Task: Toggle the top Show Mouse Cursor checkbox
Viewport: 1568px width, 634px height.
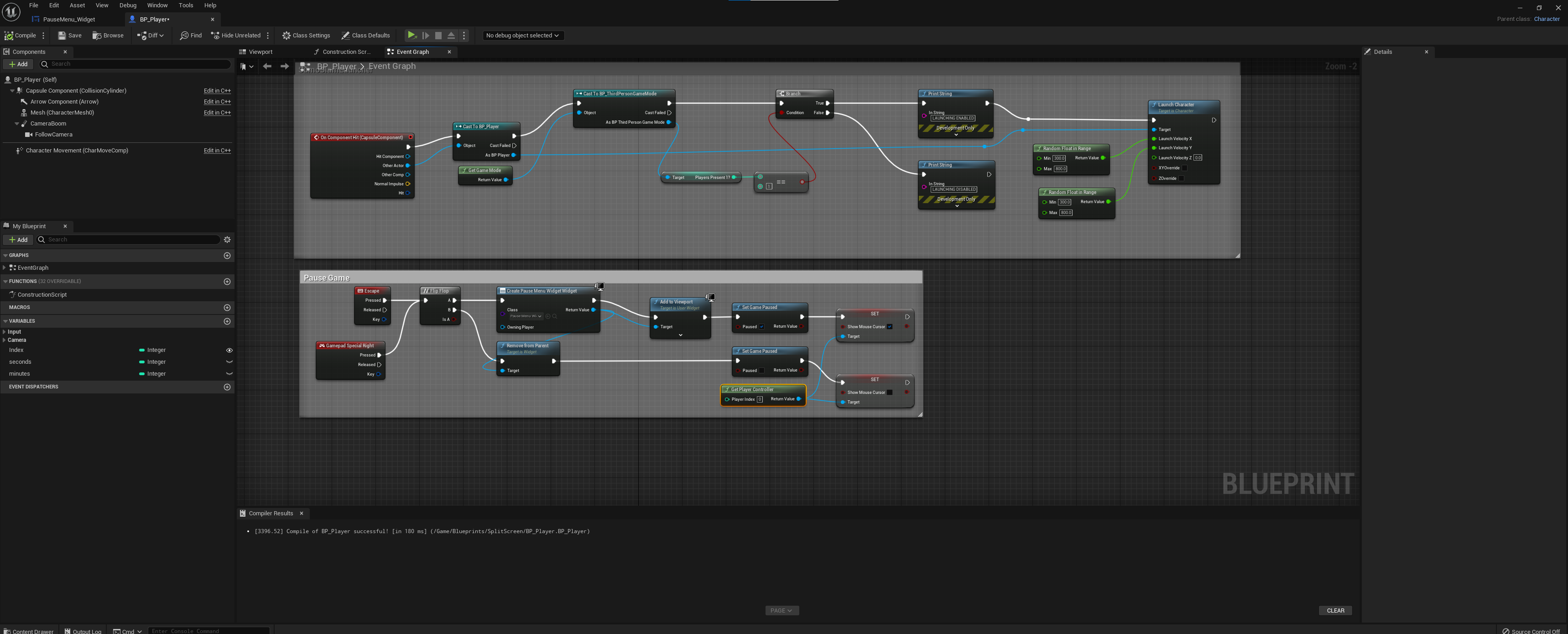Action: click(x=889, y=326)
